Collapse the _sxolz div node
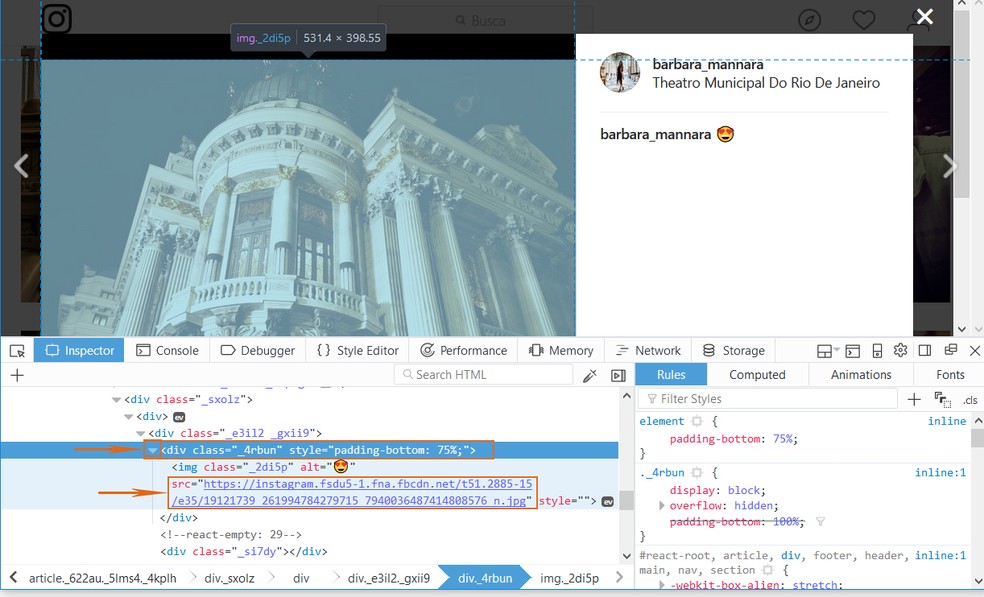 [117, 400]
